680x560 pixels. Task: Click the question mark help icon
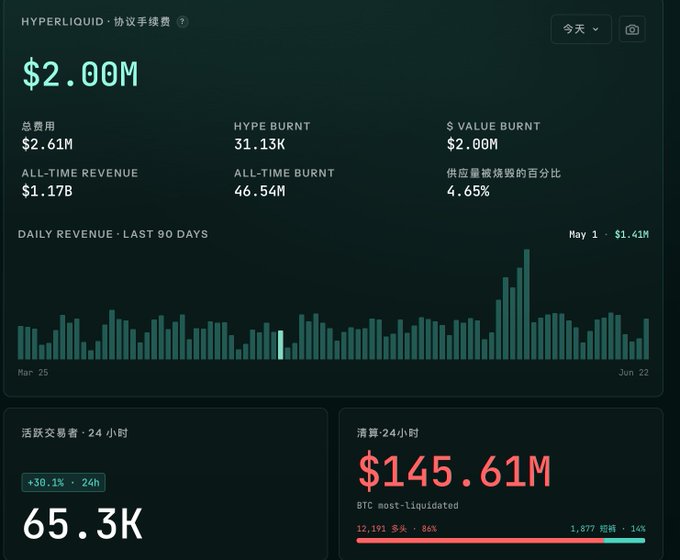(183, 21)
